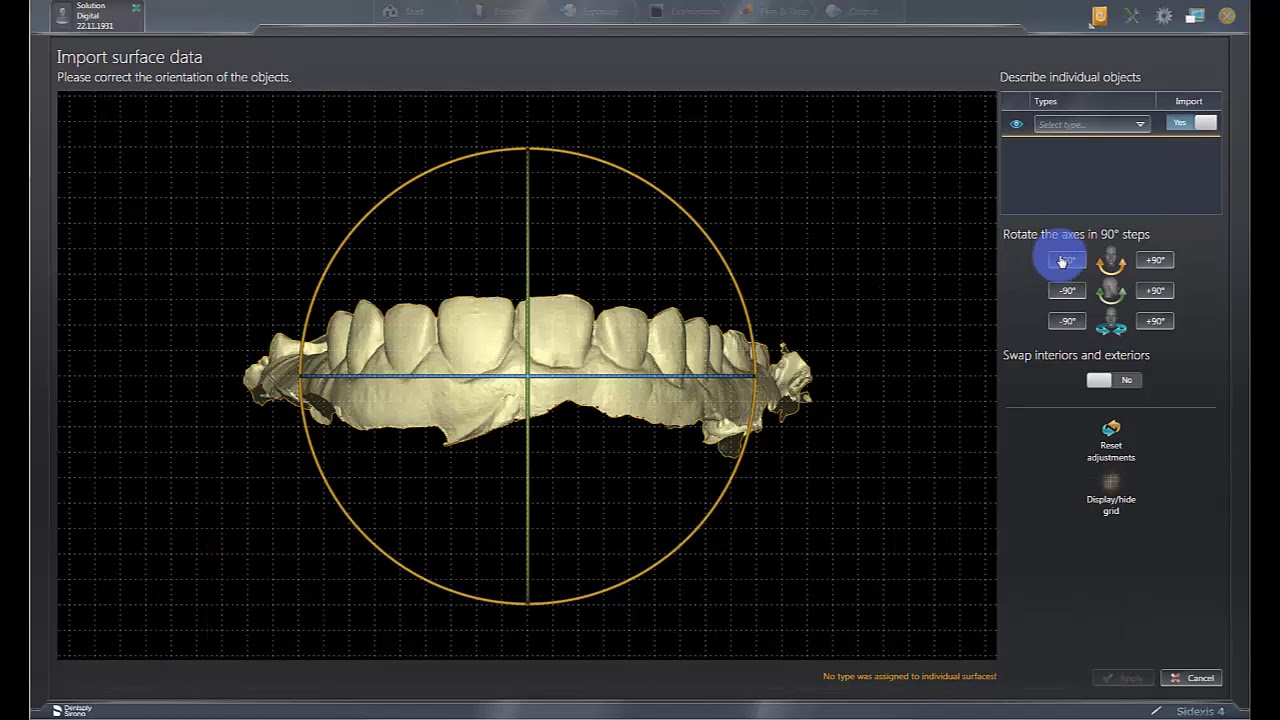This screenshot has height=720, width=1280.
Task: Click the orange document icon in top bar
Action: coord(1099,16)
